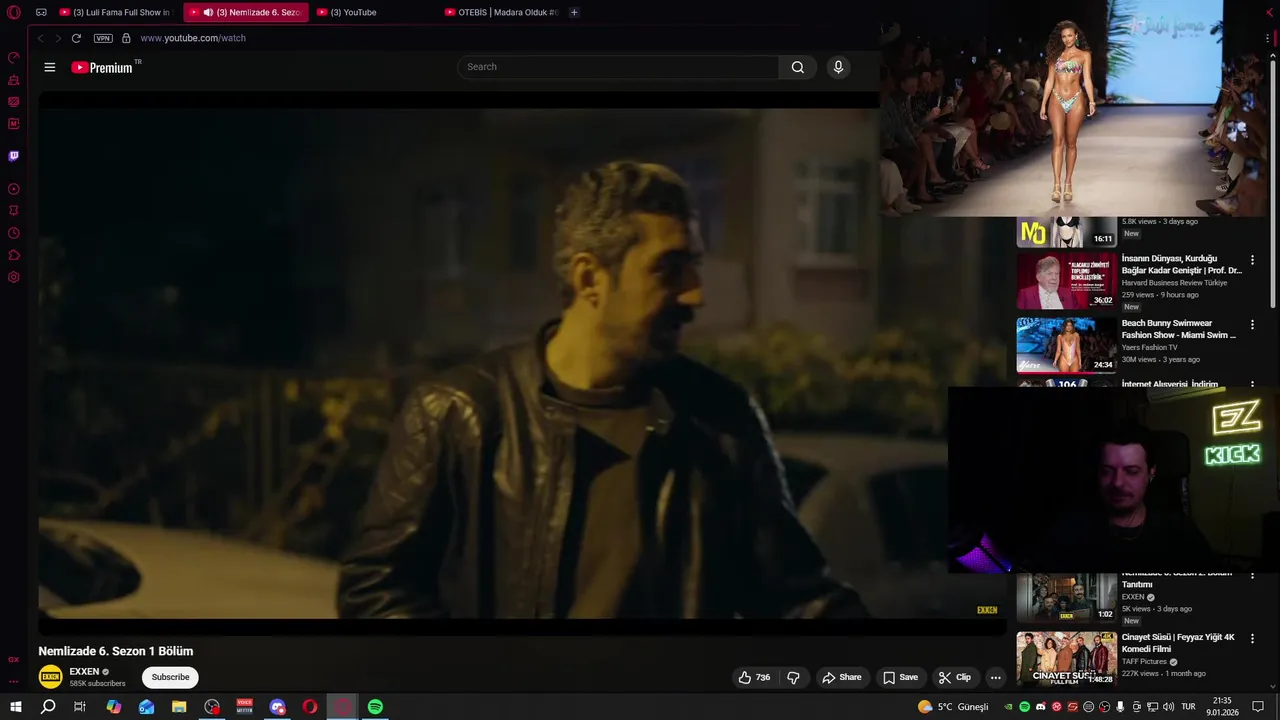Viewport: 1280px width, 720px height.
Task: Open Nemlizade Bölüm Tanıtımı 1:02 thumbnail
Action: 1066,597
